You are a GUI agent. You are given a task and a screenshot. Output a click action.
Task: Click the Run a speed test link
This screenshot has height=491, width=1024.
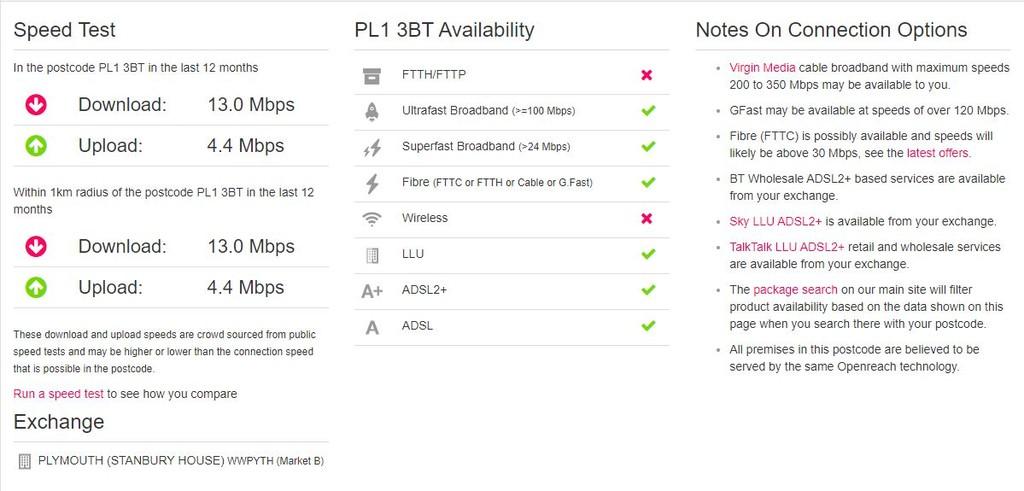58,394
